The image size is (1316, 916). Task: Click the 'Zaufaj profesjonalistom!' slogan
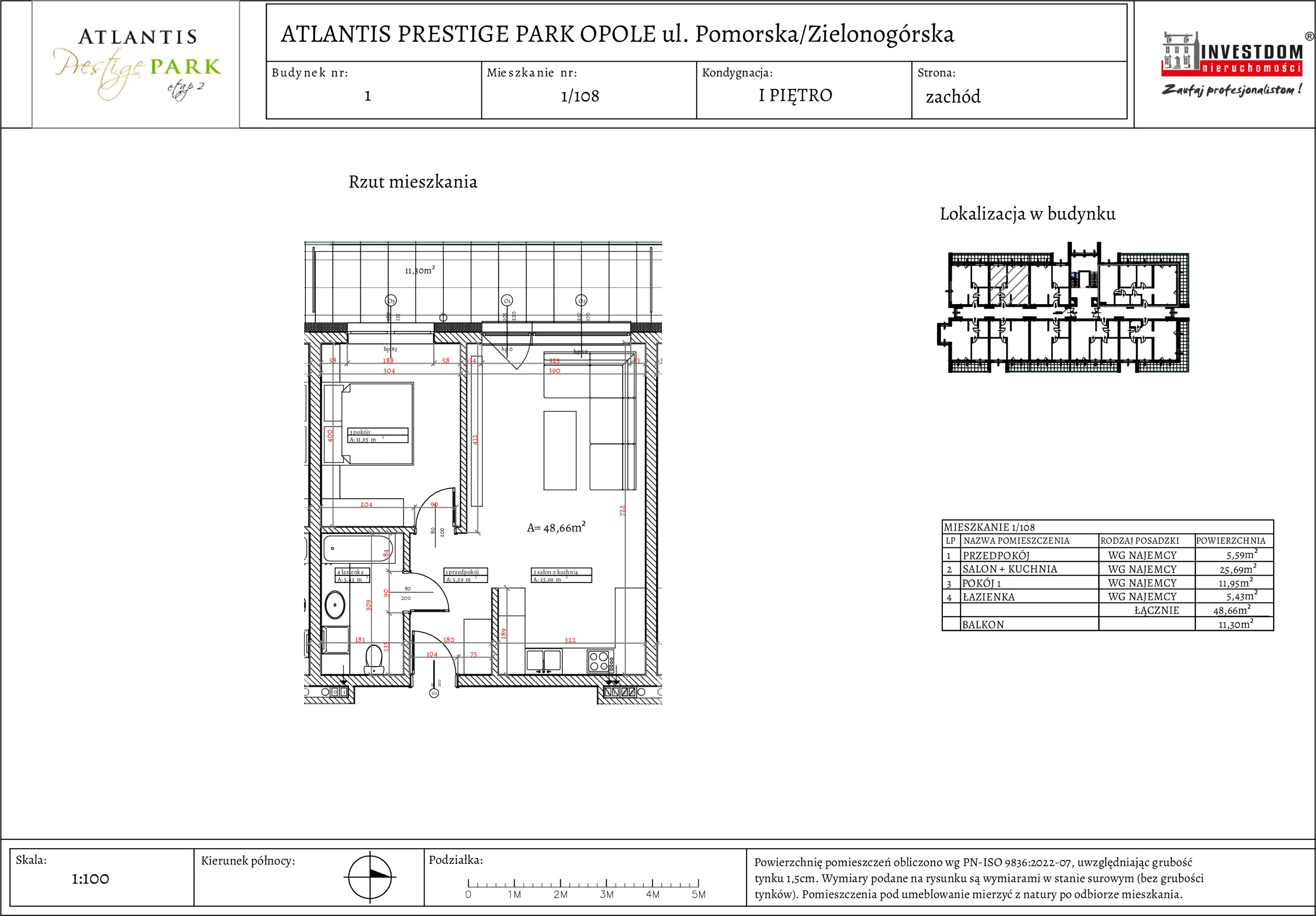(x=1232, y=89)
